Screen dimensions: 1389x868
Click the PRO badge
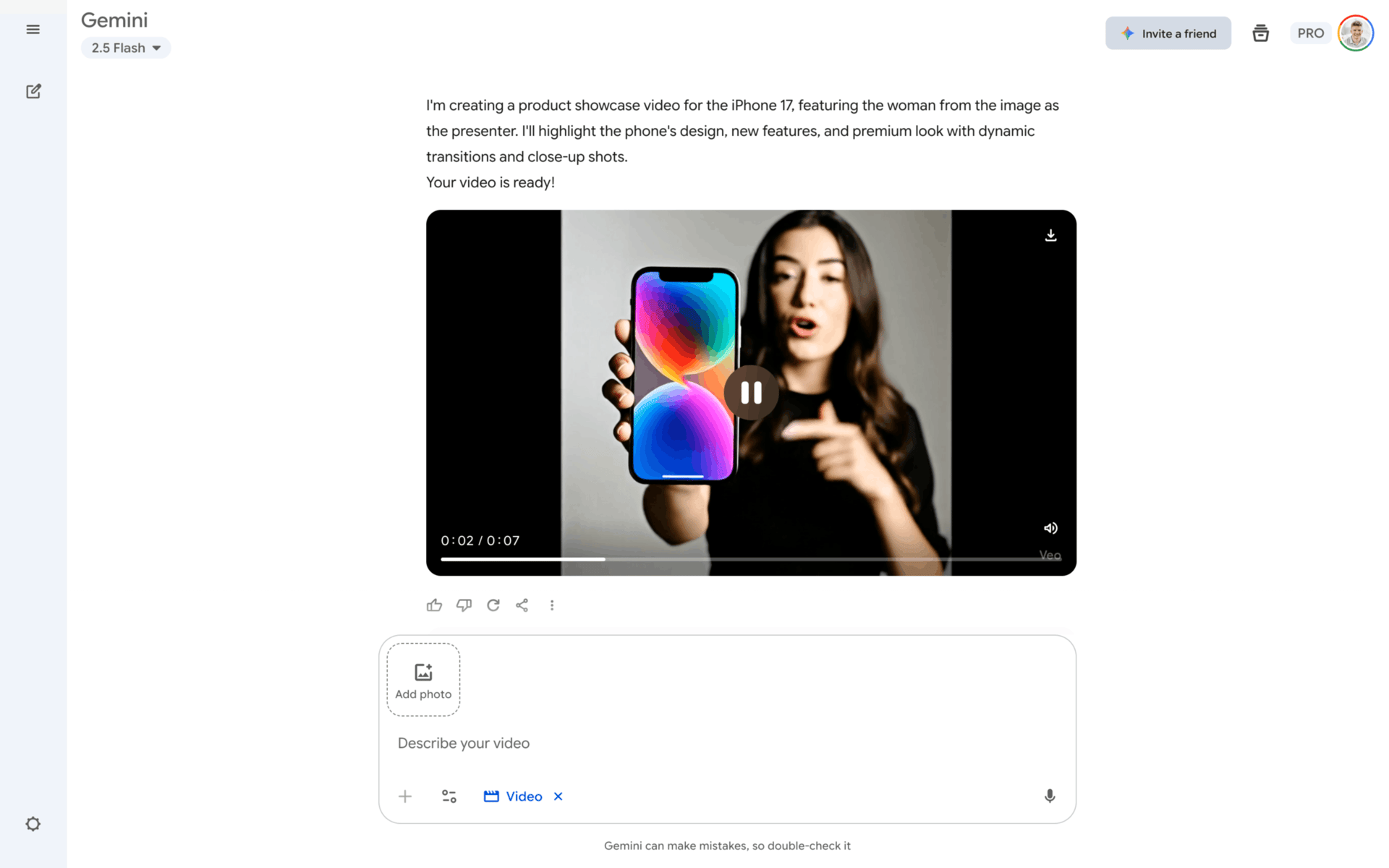[1310, 33]
